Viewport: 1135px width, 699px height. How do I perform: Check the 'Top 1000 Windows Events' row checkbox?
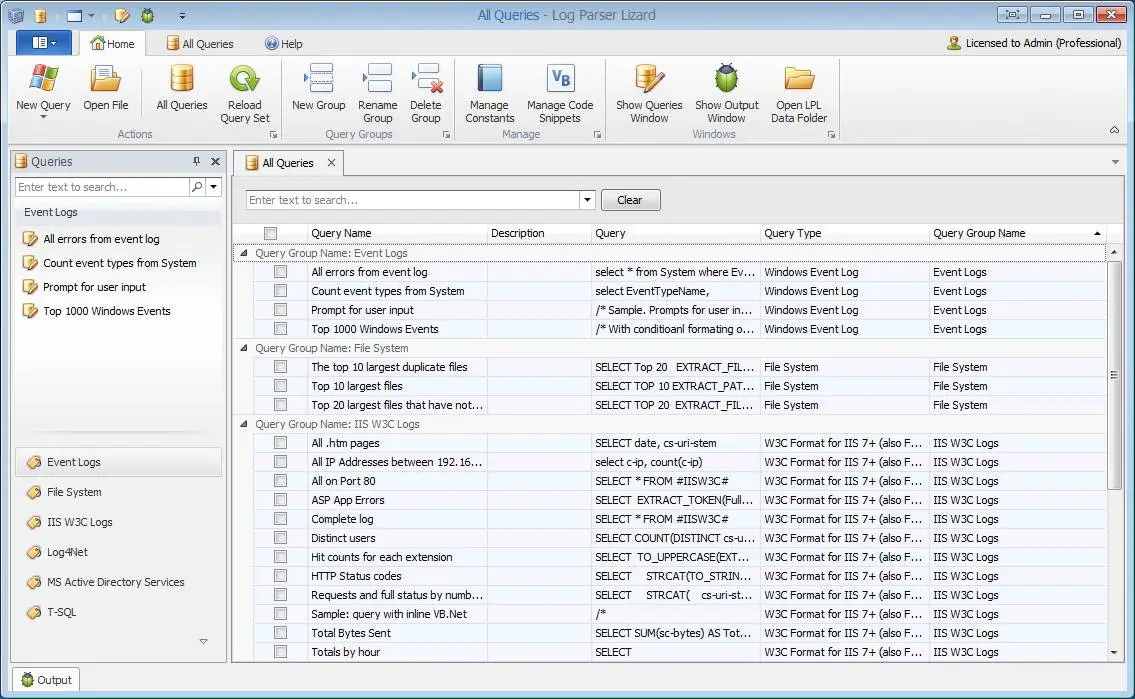pyautogui.click(x=280, y=329)
